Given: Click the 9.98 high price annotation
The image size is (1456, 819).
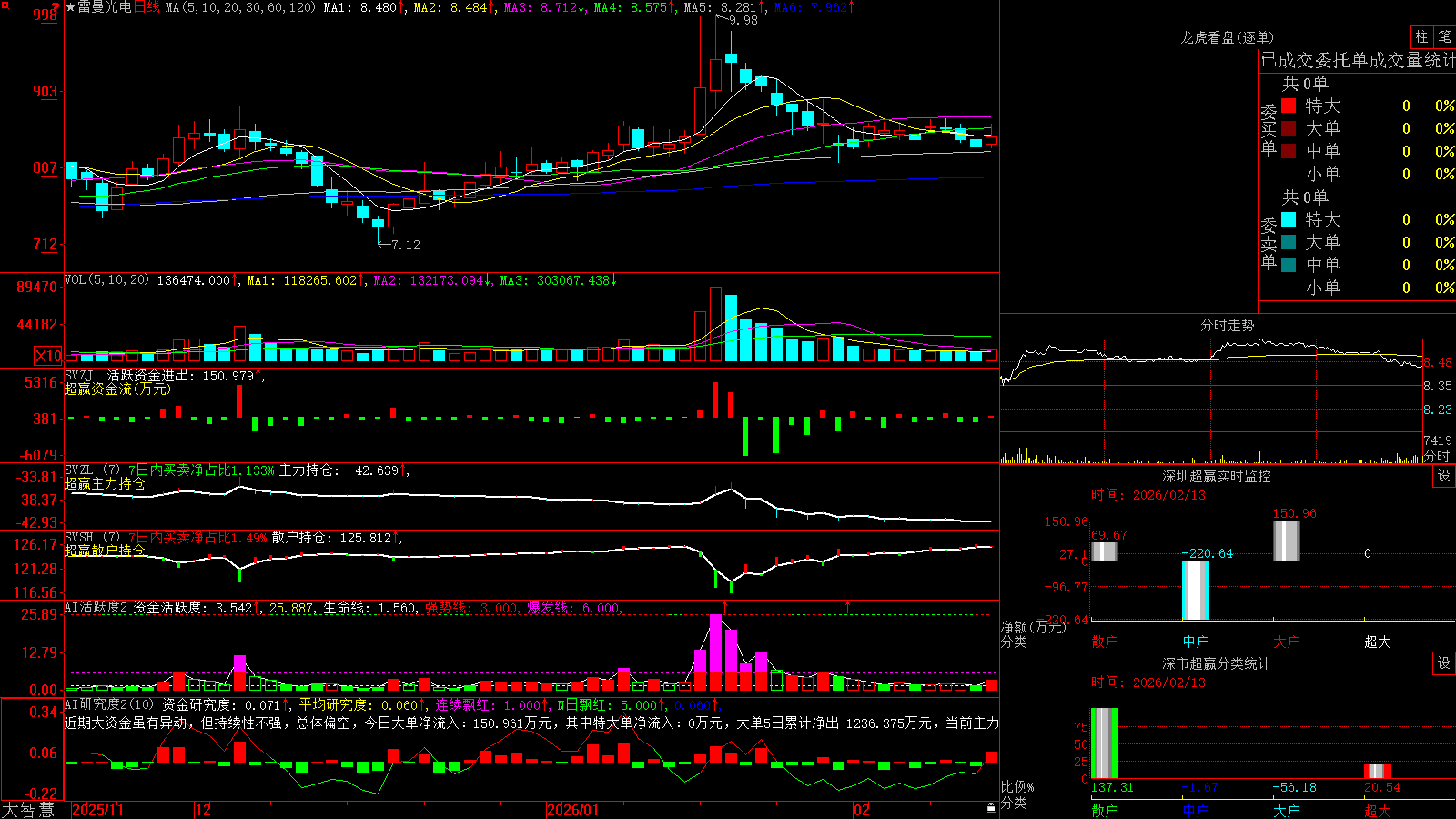Looking at the screenshot, I should 743,20.
